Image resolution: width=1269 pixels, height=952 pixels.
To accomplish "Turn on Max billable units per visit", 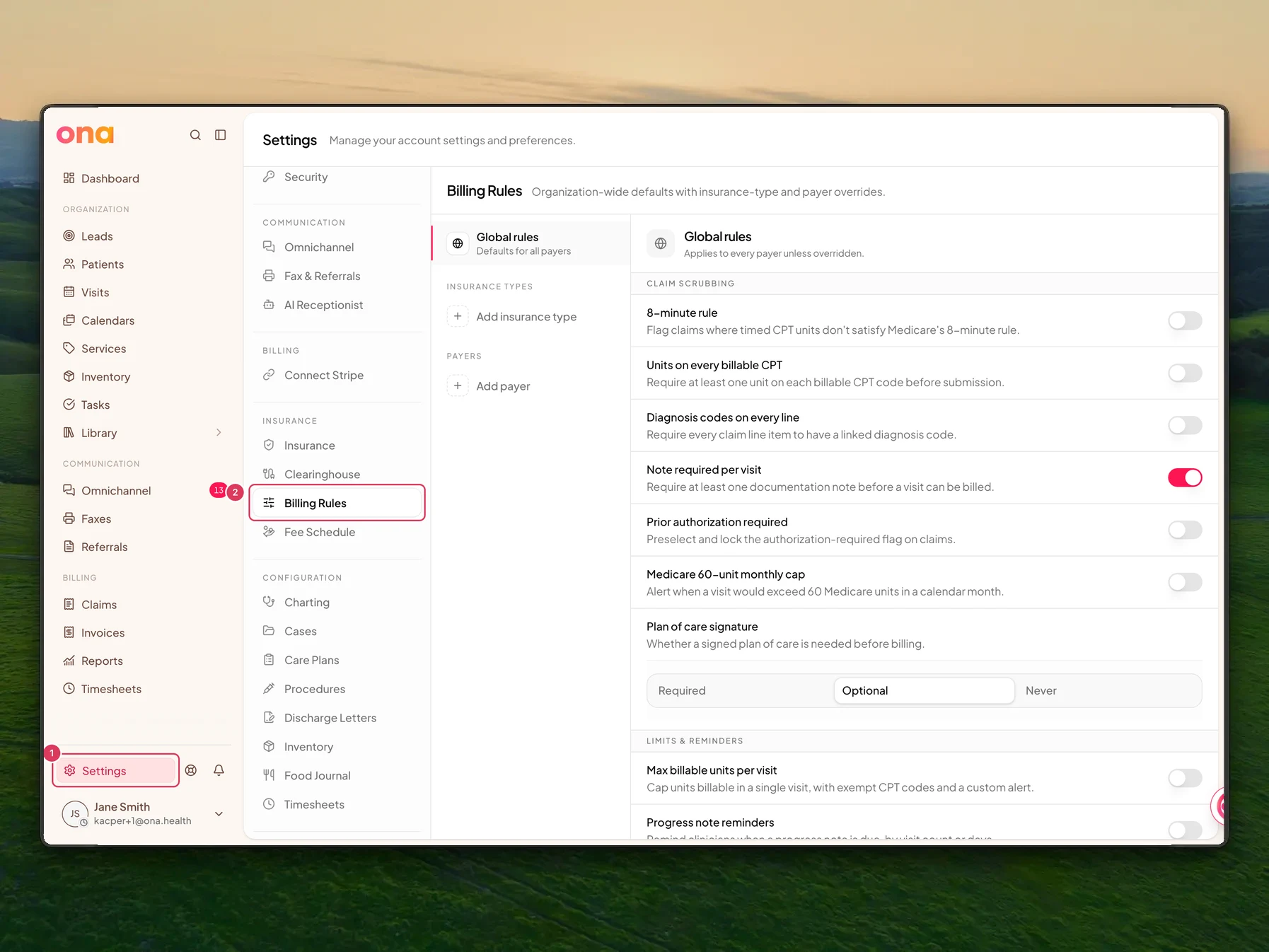I will coord(1185,778).
